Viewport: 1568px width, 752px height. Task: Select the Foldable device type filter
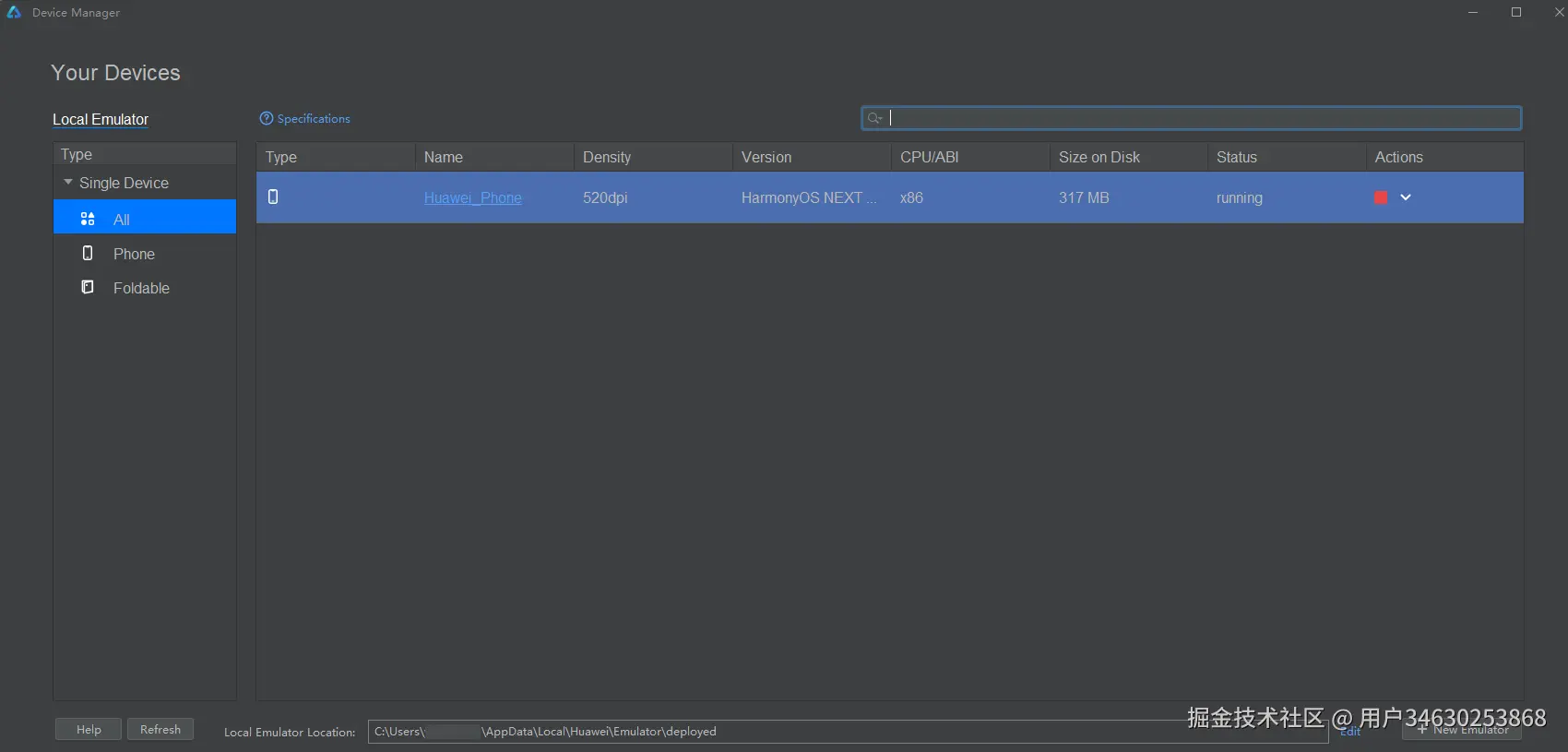click(145, 288)
